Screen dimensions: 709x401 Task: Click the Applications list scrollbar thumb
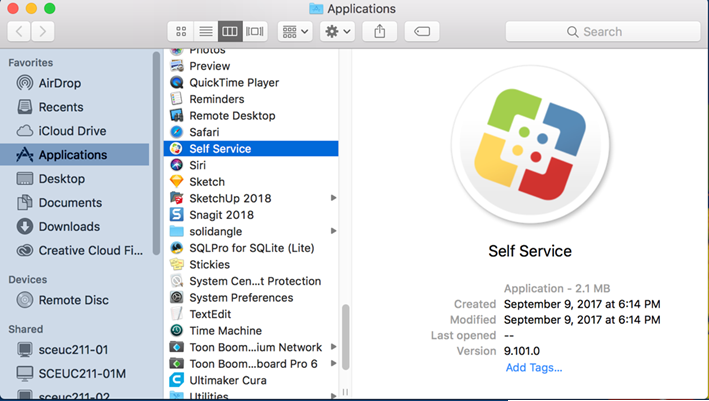[345, 337]
